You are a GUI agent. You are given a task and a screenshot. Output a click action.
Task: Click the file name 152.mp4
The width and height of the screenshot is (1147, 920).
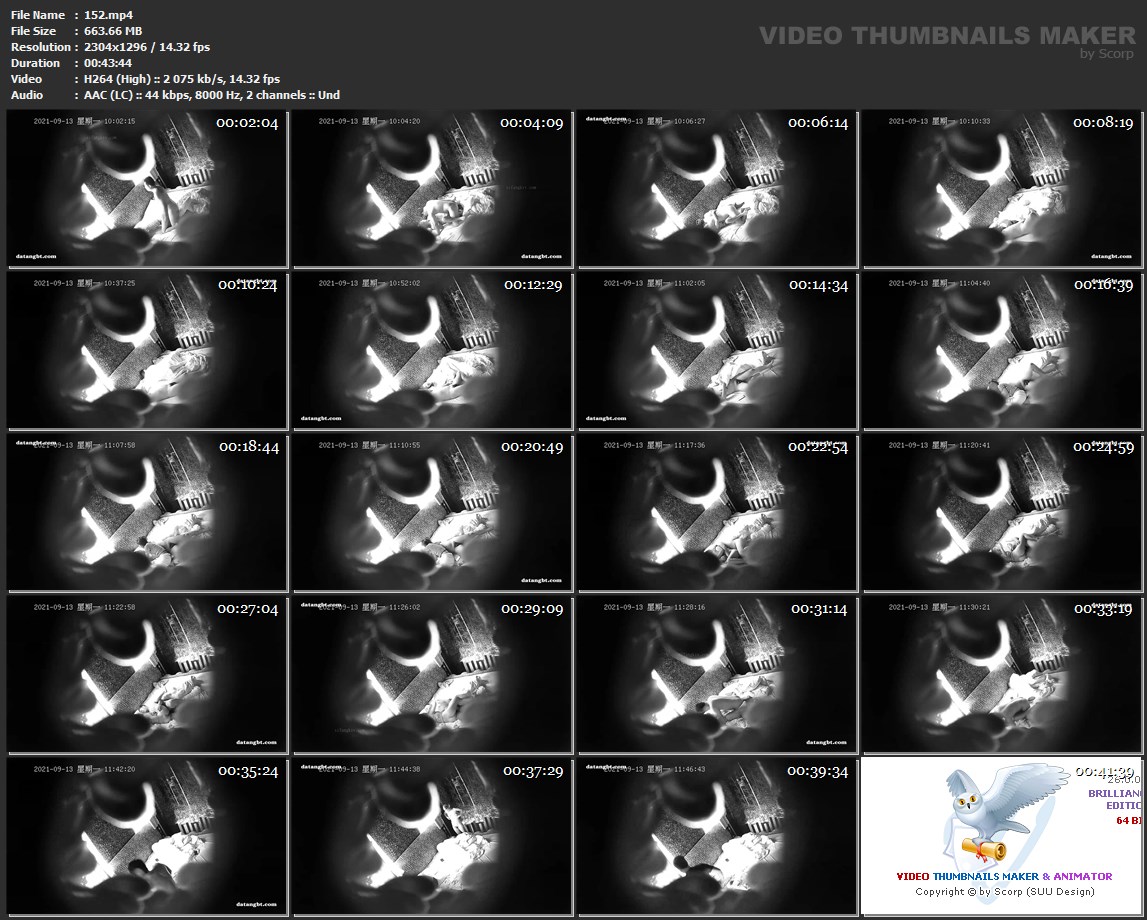[x=108, y=15]
